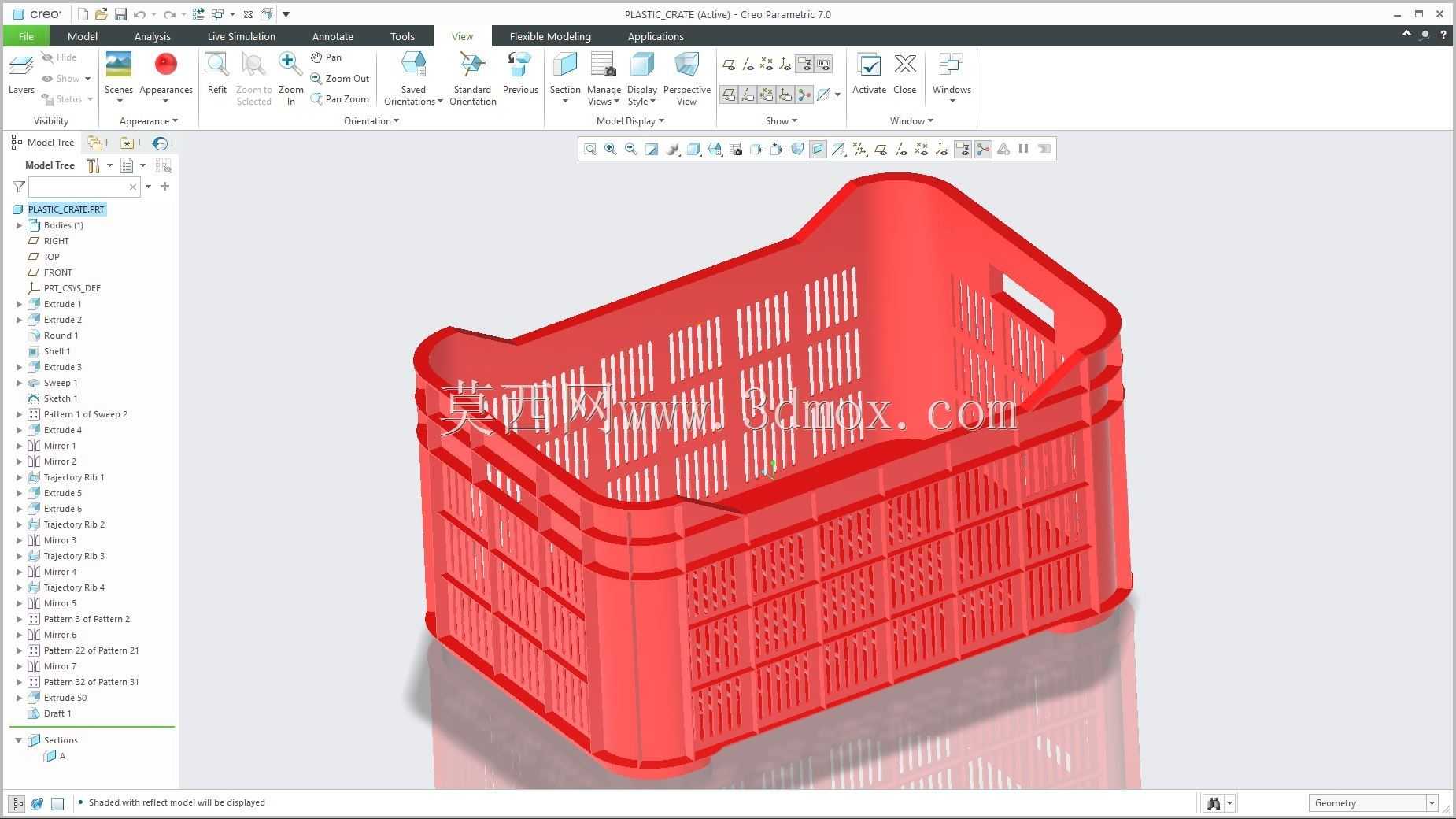Toggle the spin center in graphics toolbar
The width and height of the screenshot is (1456, 819).
coord(983,149)
